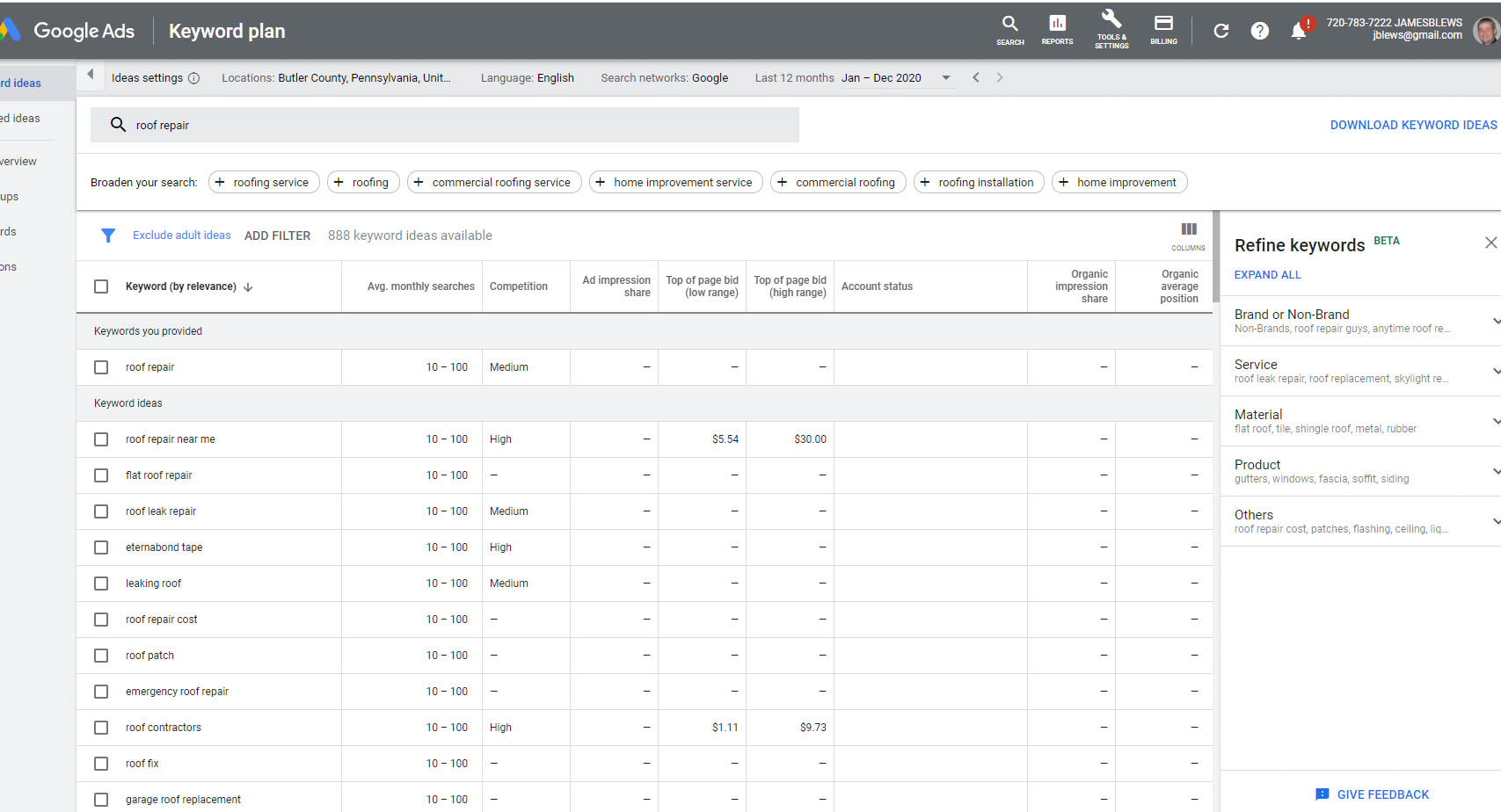The image size is (1501, 812).
Task: Open plan overview sidebar item
Action: coord(18,162)
